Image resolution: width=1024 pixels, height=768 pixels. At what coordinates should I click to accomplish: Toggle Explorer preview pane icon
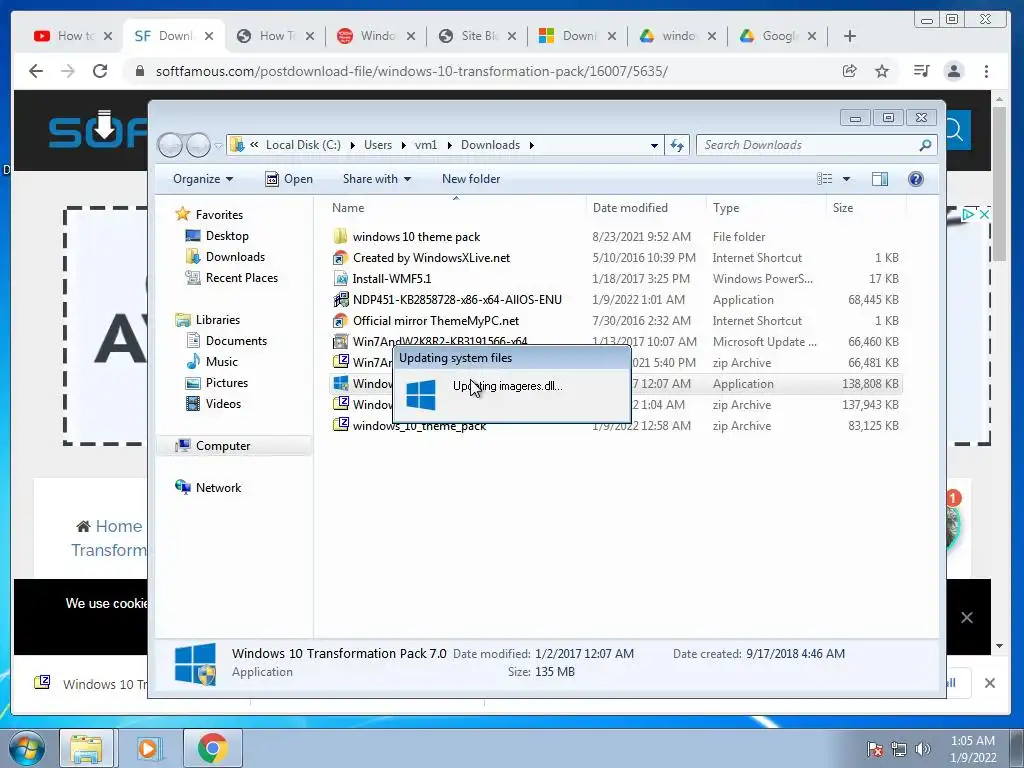(880, 179)
